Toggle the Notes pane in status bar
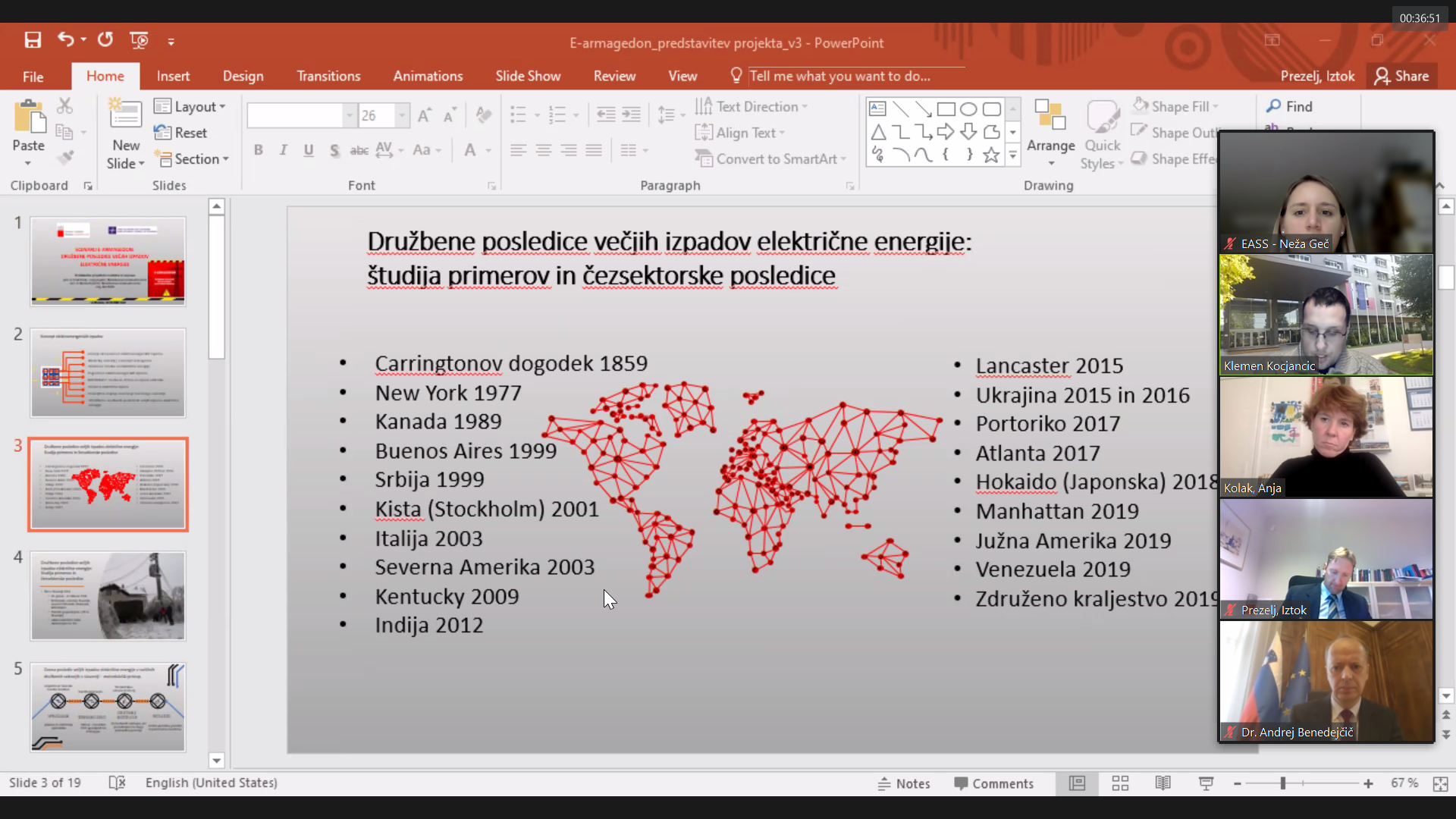1456x819 pixels. coord(904,783)
